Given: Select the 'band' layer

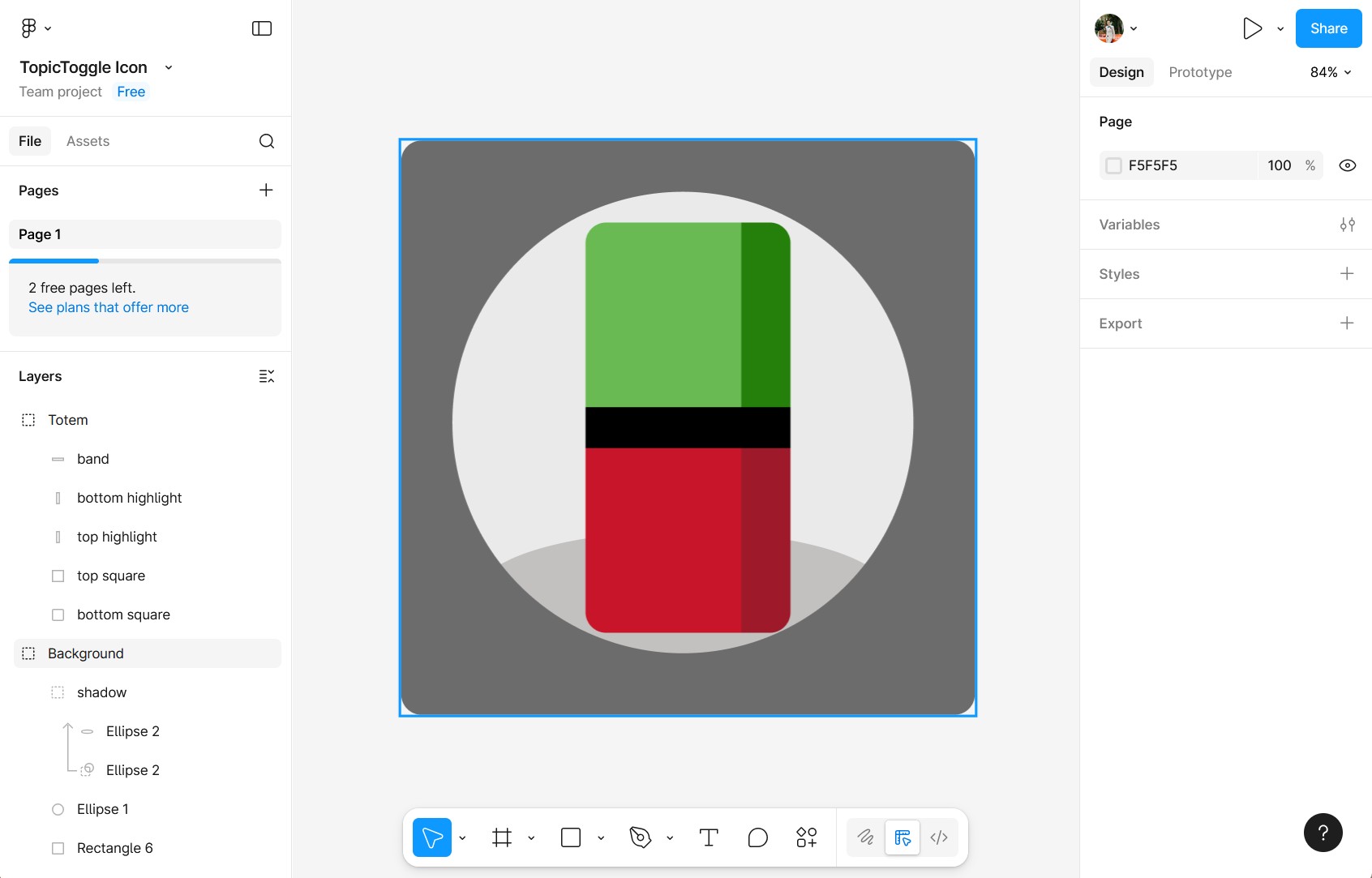Looking at the screenshot, I should pos(92,458).
